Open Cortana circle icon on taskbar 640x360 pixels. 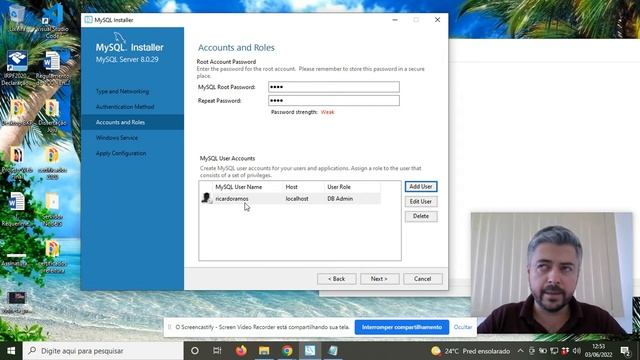[x=195, y=351]
